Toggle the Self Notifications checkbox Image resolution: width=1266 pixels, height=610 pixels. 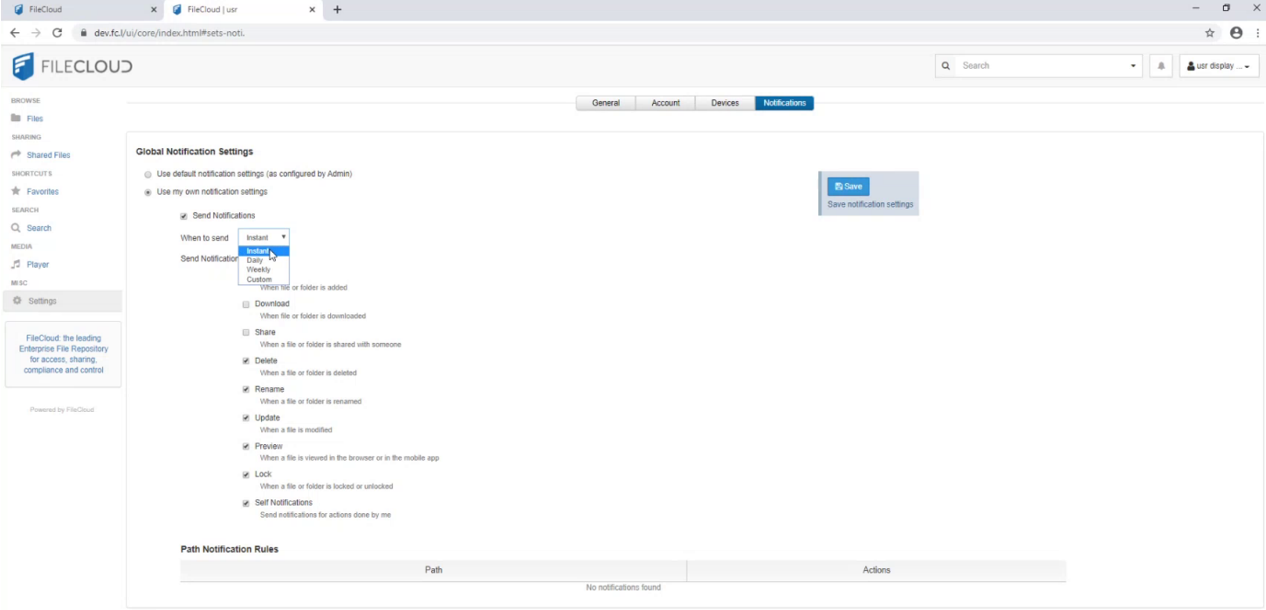coord(246,503)
